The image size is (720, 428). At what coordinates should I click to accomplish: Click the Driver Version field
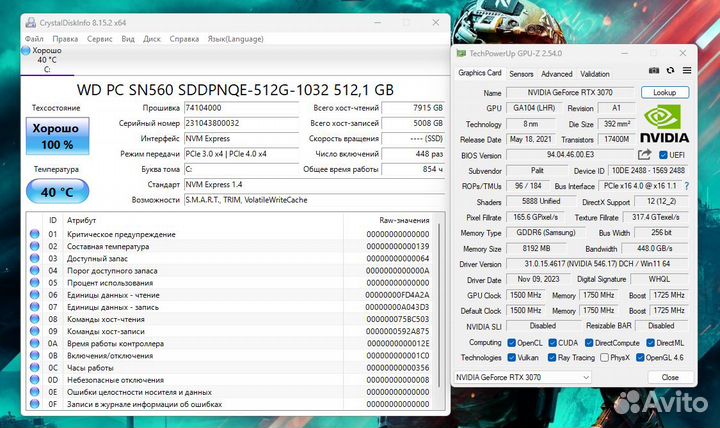point(597,264)
